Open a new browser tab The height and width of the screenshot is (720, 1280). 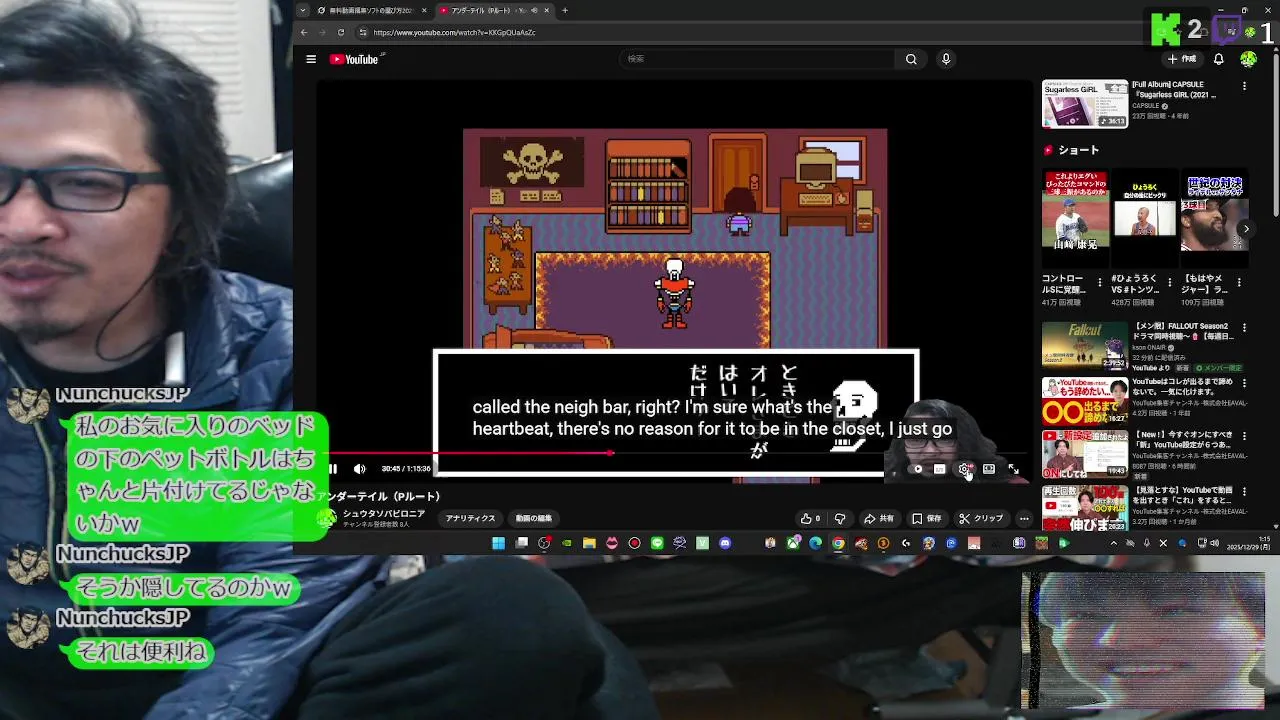(565, 10)
